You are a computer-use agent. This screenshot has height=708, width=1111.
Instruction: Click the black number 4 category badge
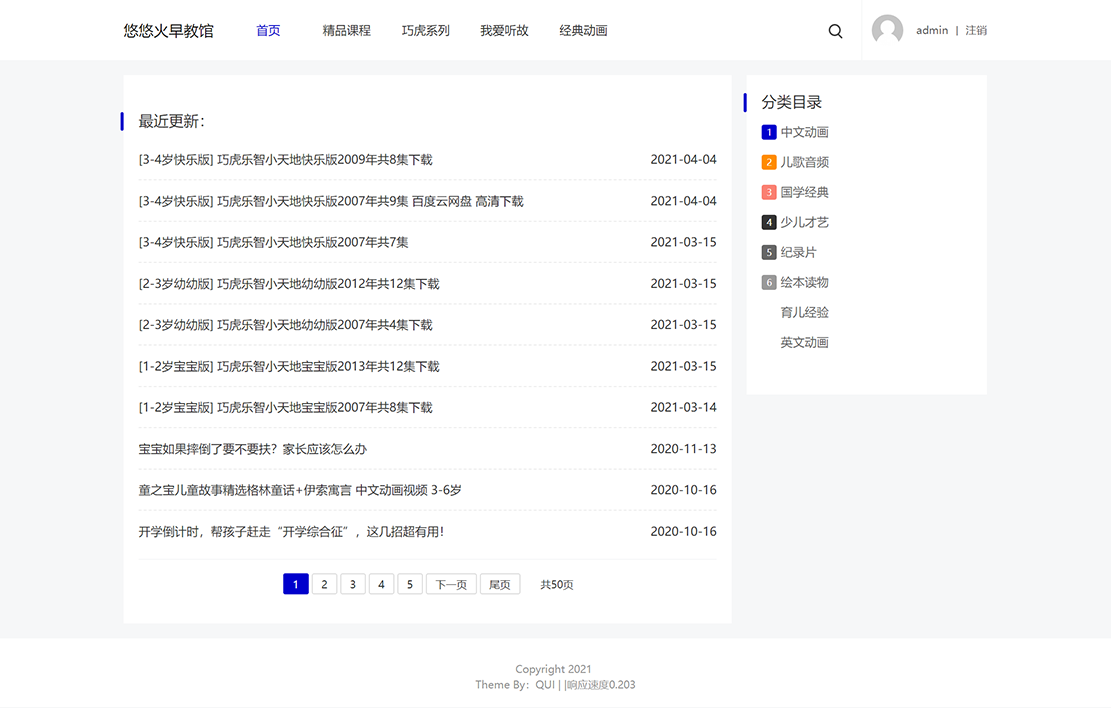(x=768, y=222)
